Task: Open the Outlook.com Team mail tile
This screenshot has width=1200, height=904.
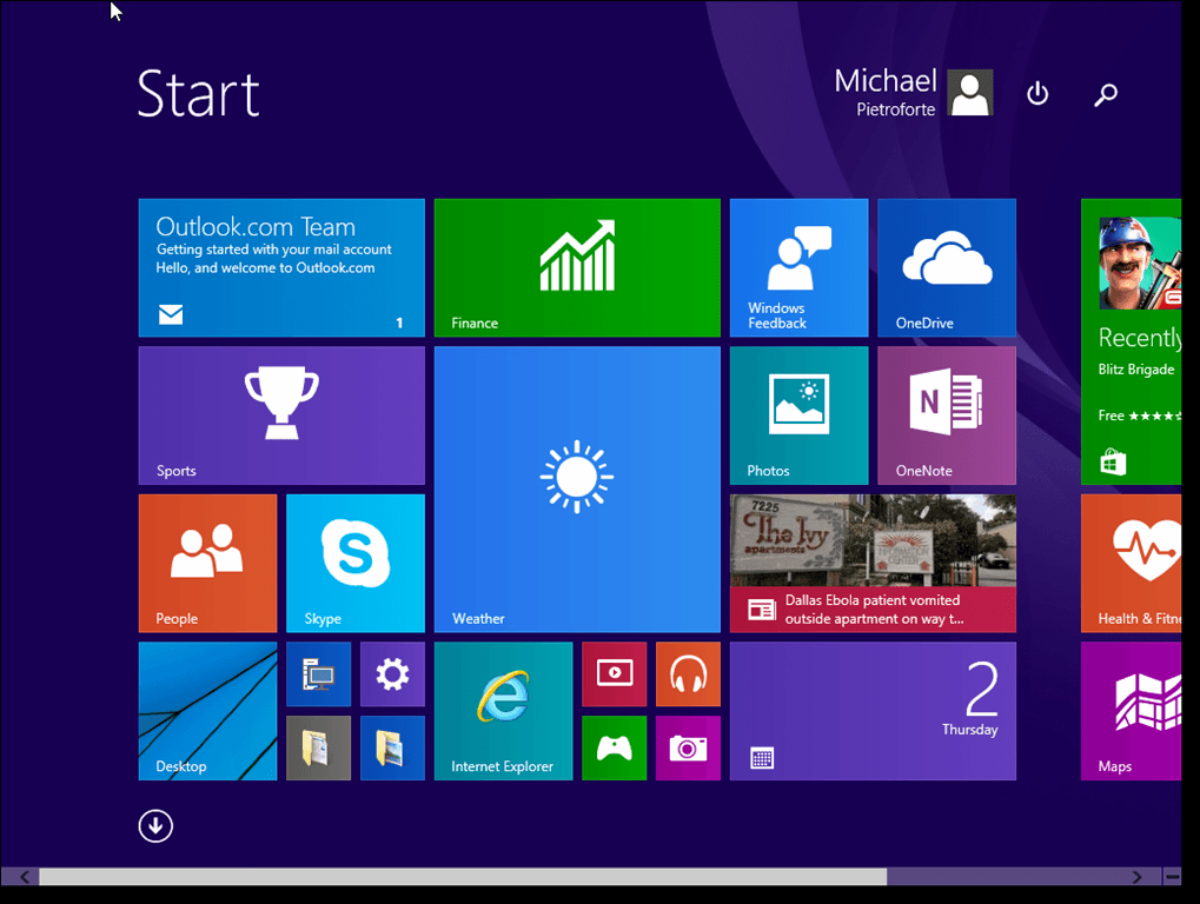Action: [x=281, y=267]
